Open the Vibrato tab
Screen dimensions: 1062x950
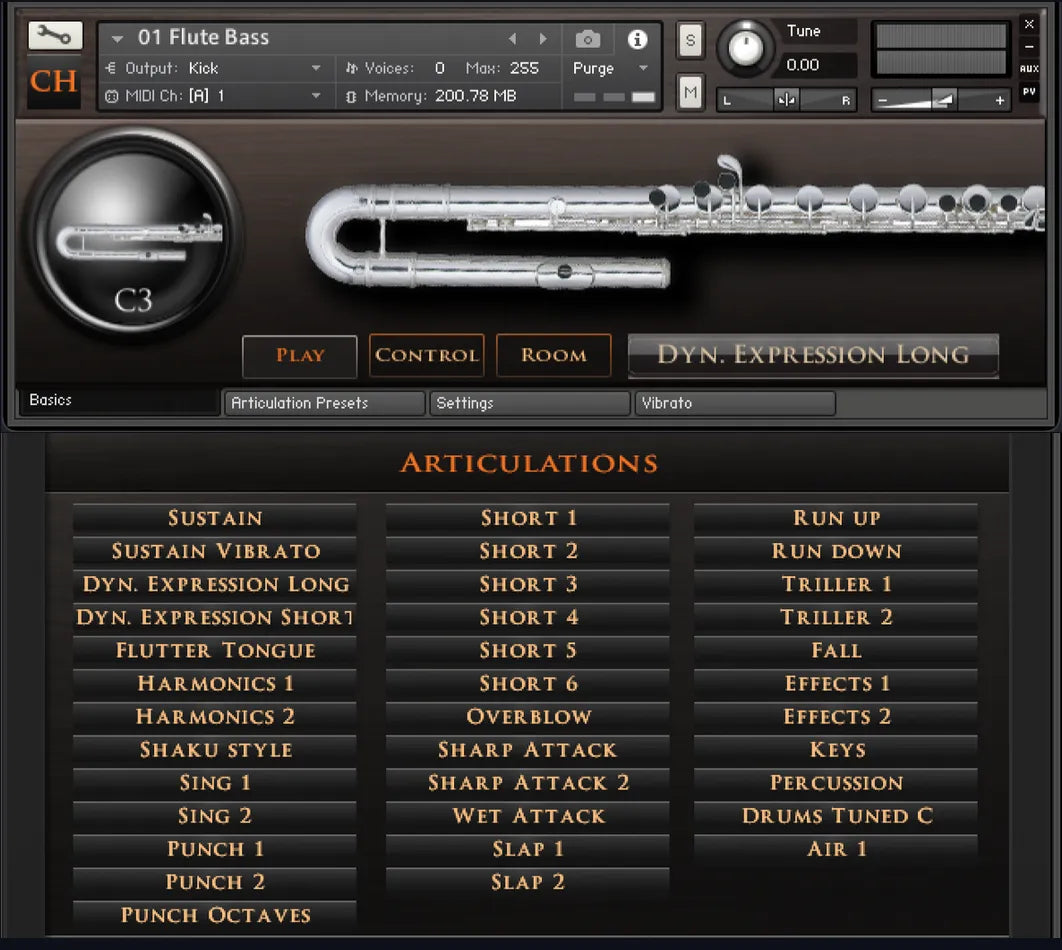tap(735, 403)
